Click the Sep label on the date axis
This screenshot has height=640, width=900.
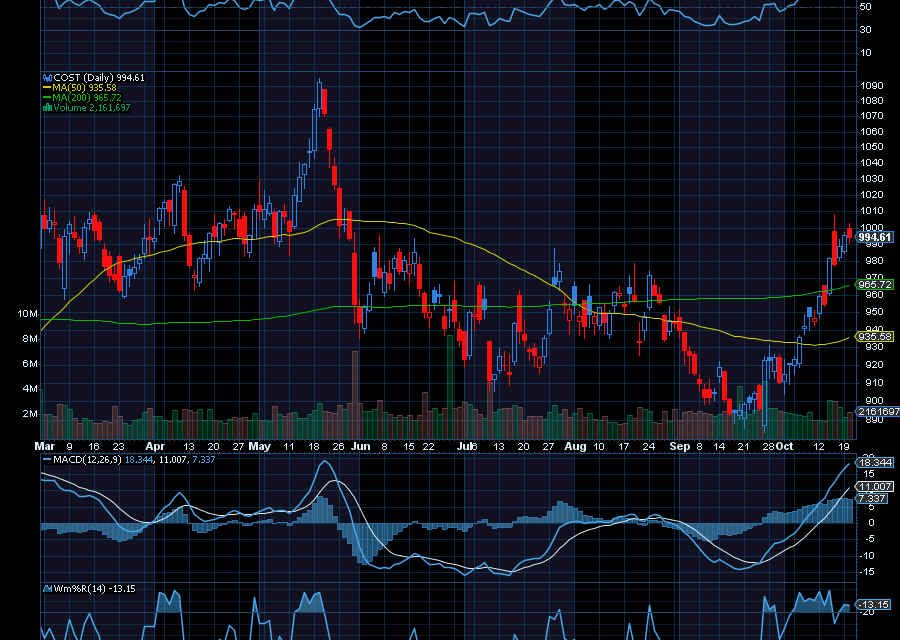[680, 447]
